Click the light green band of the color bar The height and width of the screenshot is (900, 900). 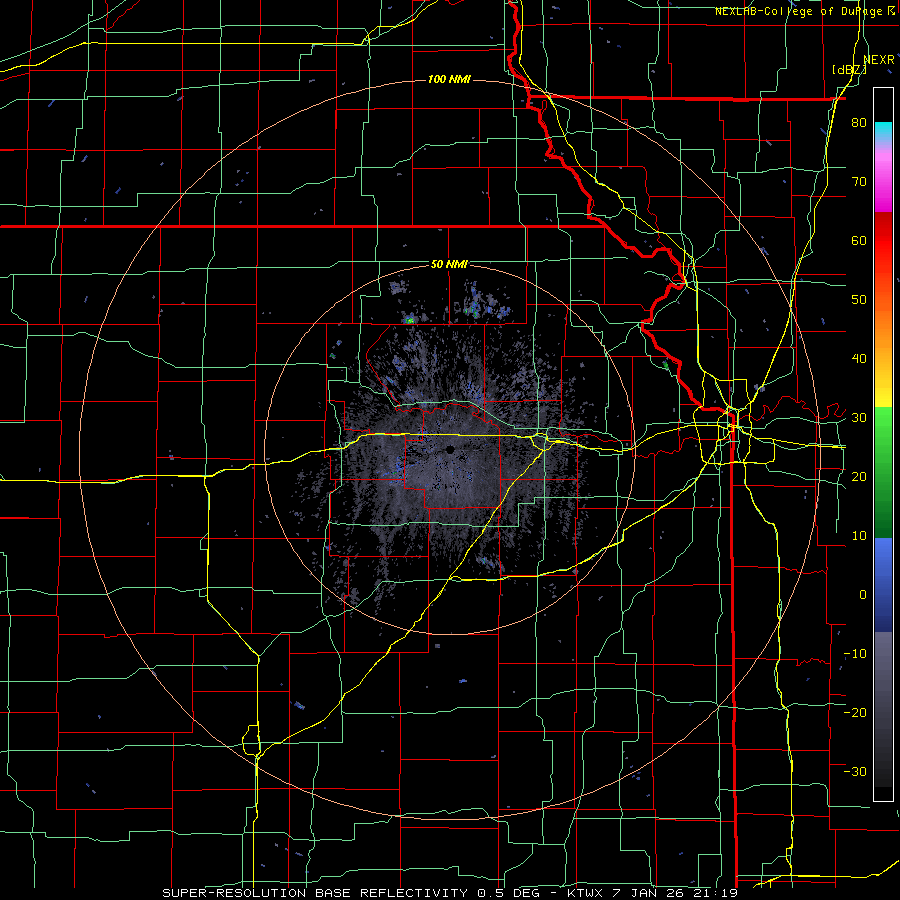click(883, 425)
